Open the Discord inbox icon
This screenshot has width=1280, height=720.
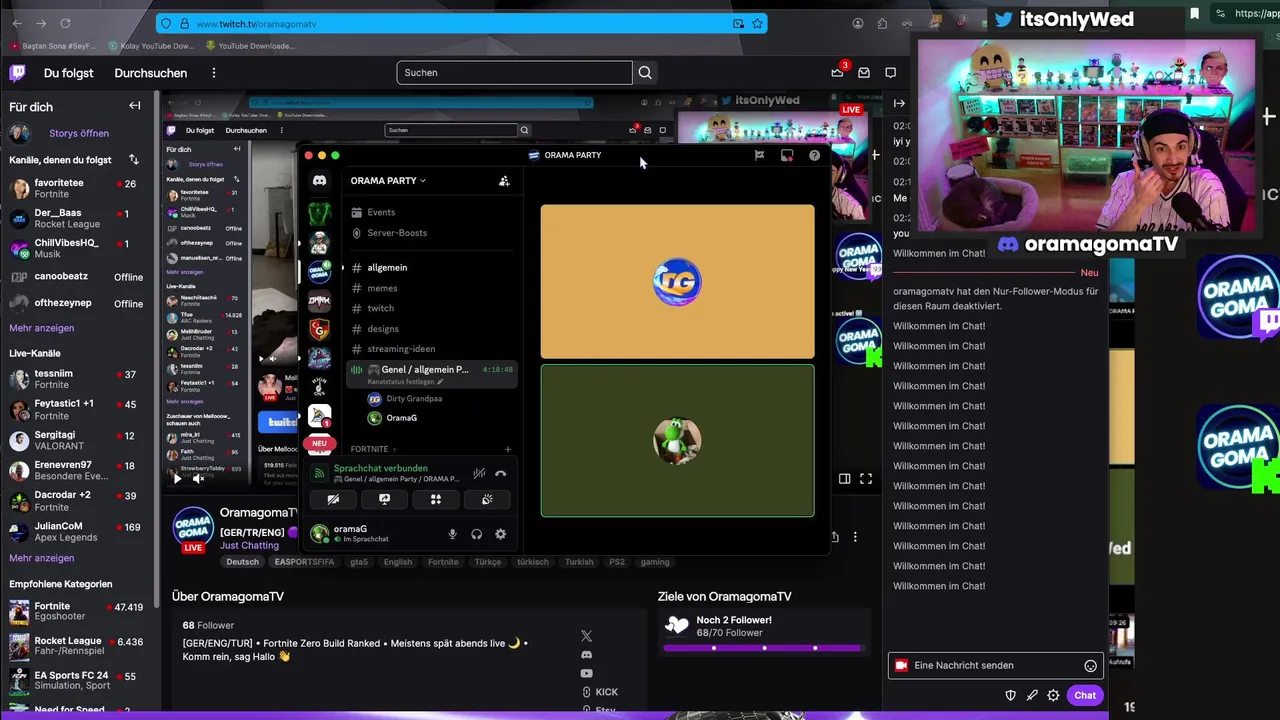coord(787,155)
